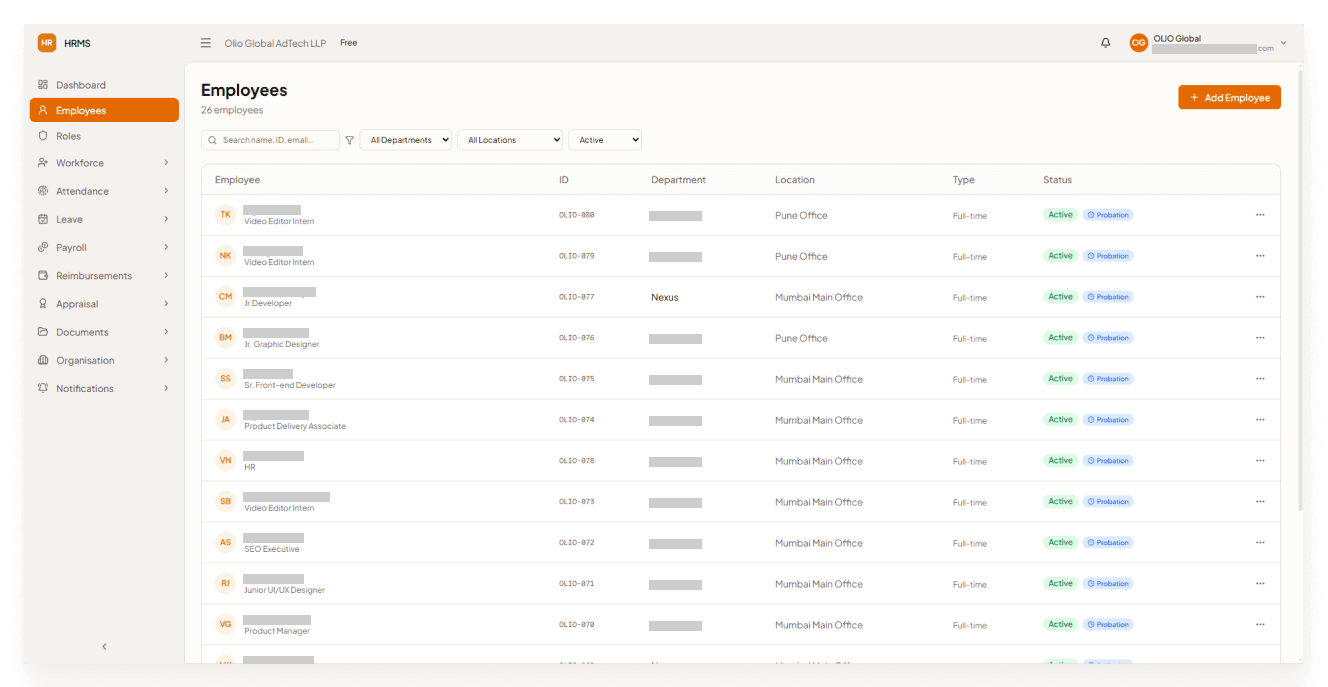The width and height of the screenshot is (1328, 687).
Task: Expand the Workforce submenu
Action: click(166, 163)
